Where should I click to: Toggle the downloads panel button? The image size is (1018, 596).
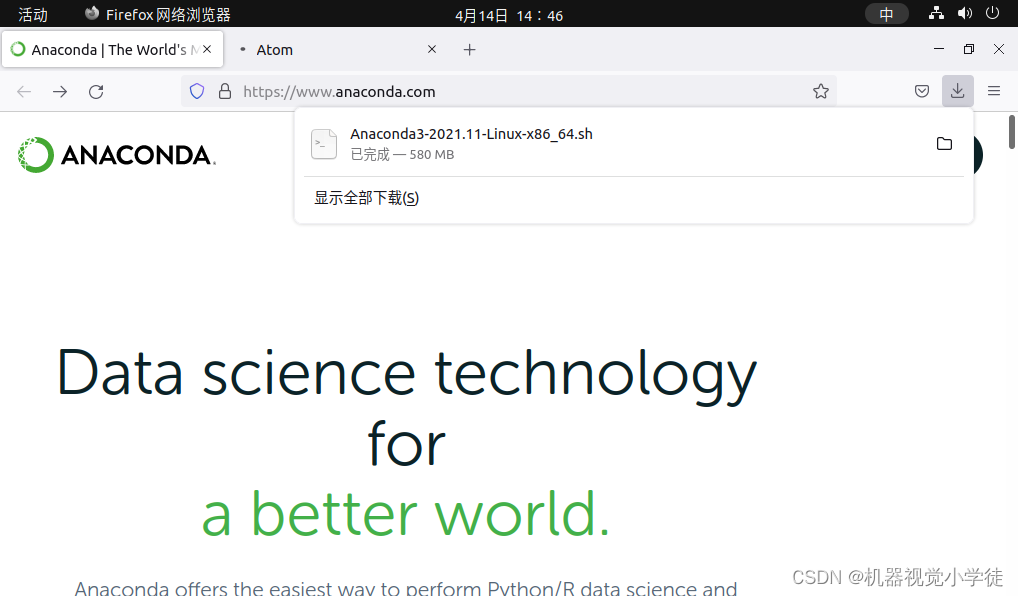pyautogui.click(x=958, y=91)
